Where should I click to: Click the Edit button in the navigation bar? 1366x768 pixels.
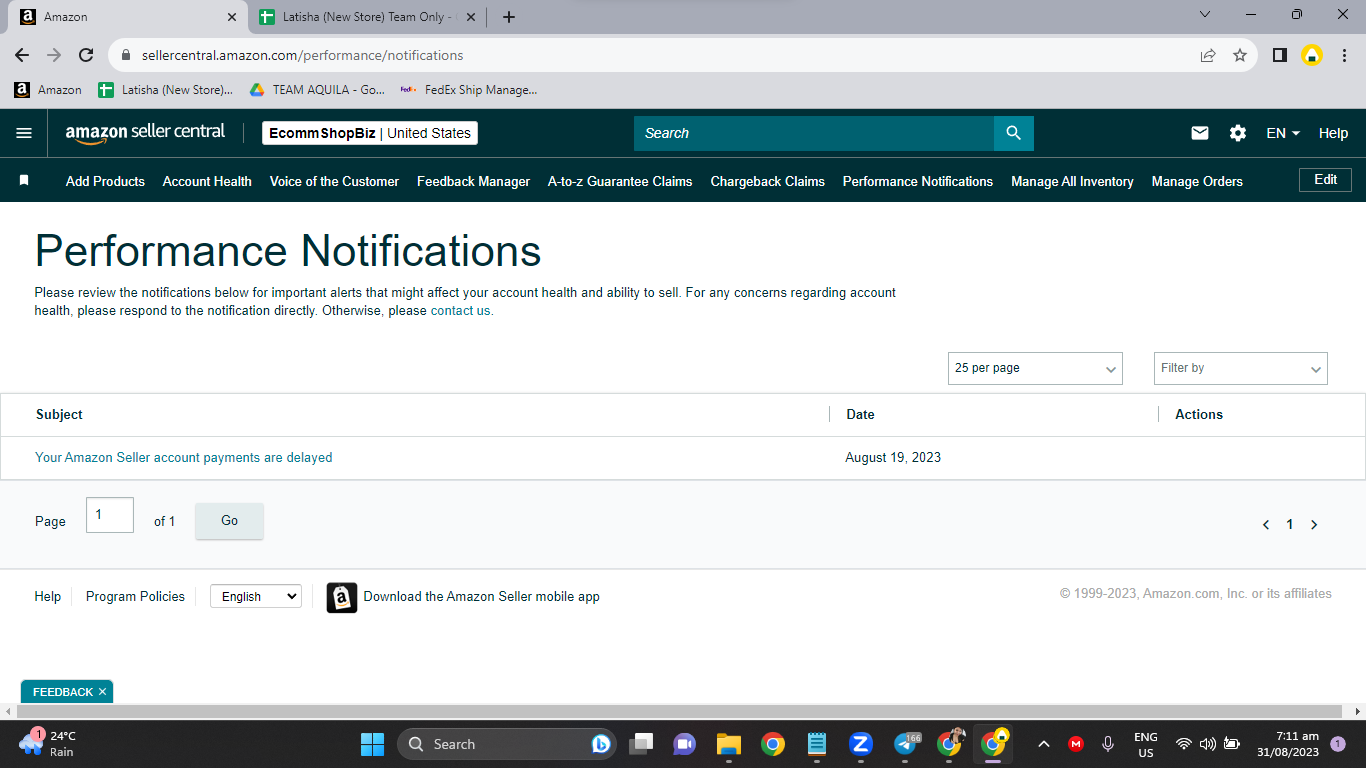click(1325, 180)
